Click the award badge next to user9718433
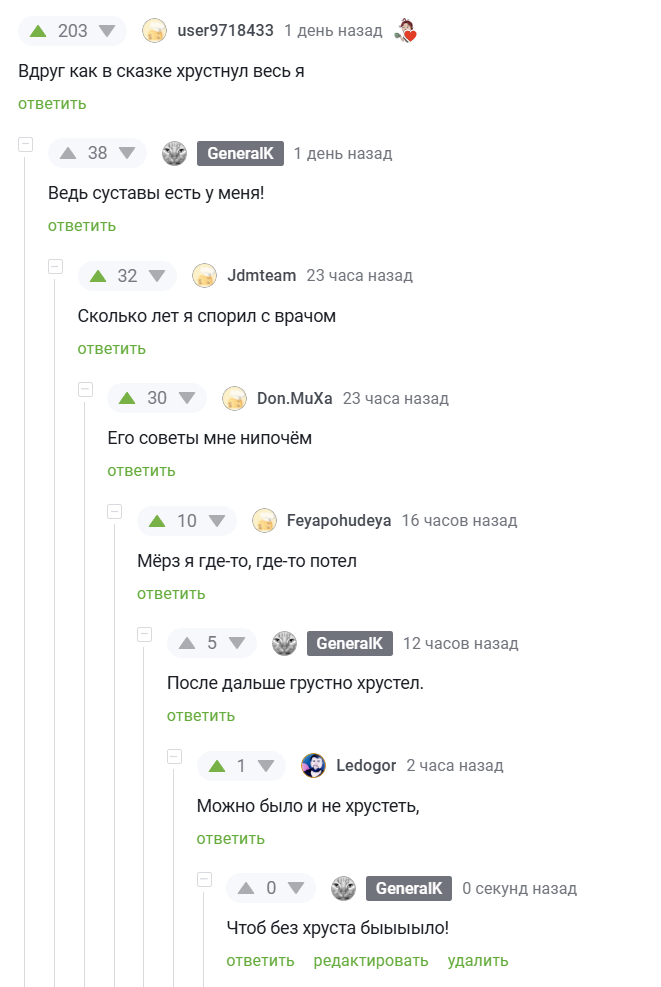This screenshot has width=661, height=987. point(407,29)
